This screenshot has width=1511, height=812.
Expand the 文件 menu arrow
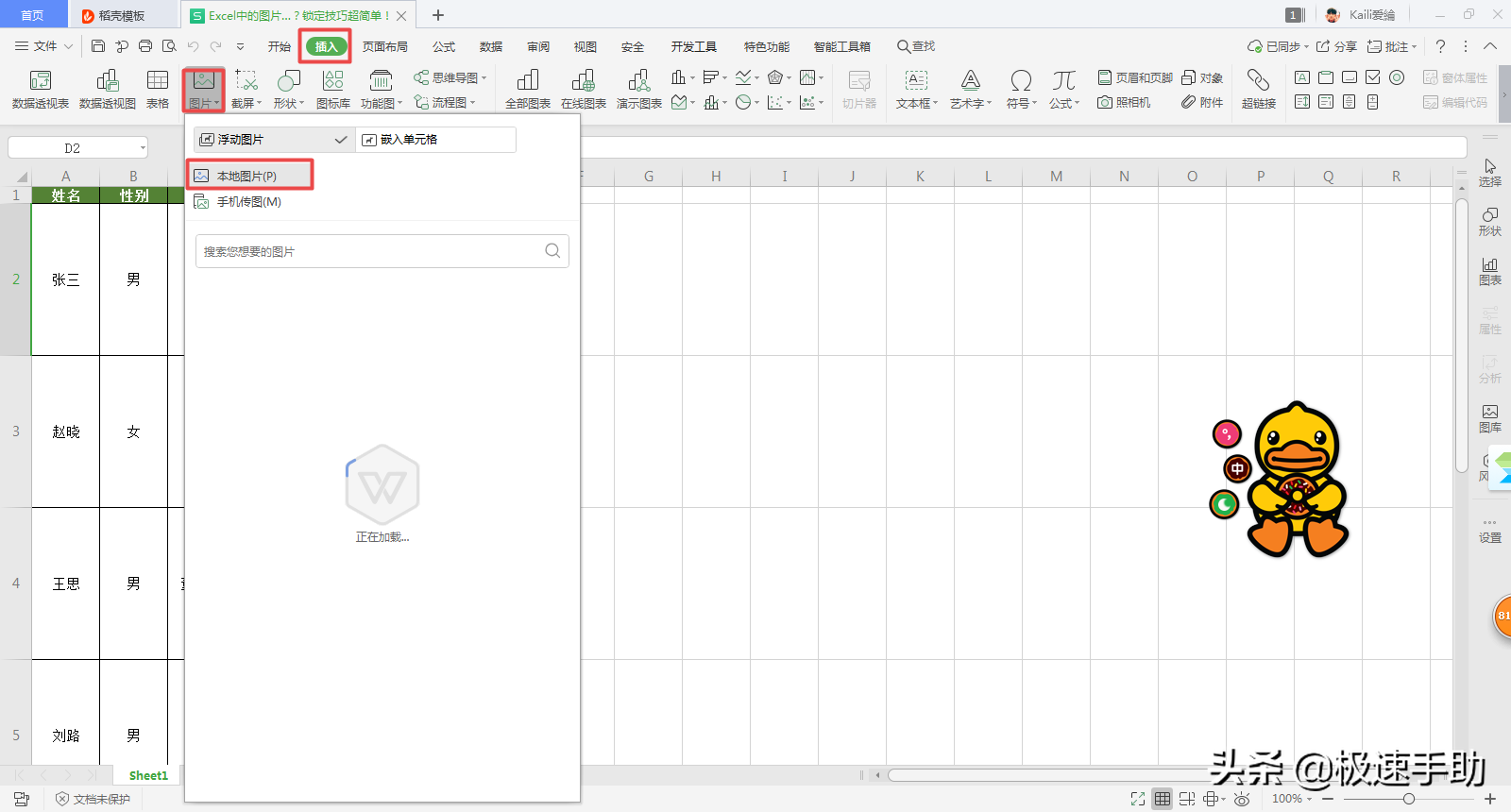(x=67, y=45)
